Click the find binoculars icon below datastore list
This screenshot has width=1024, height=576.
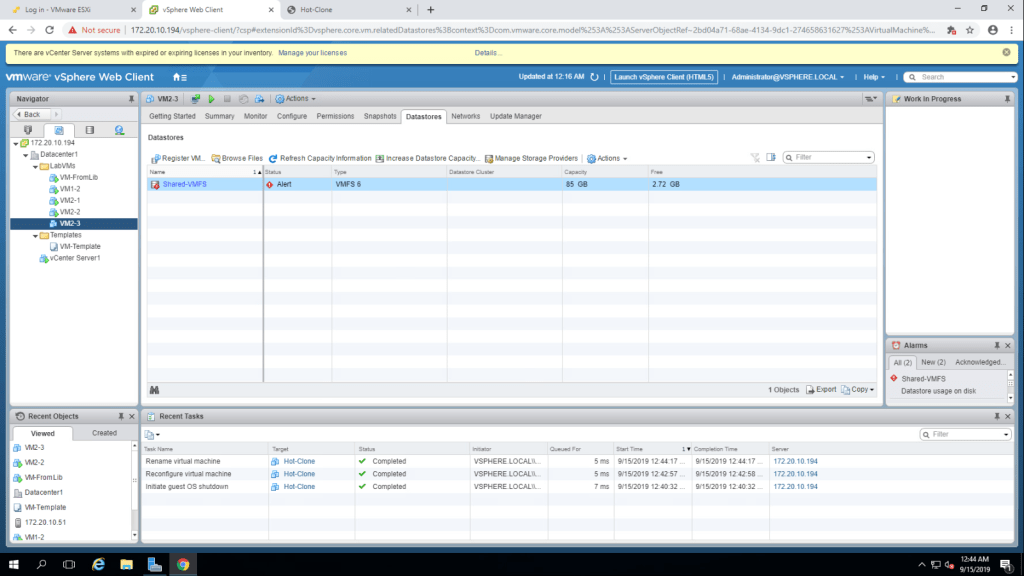tap(155, 389)
